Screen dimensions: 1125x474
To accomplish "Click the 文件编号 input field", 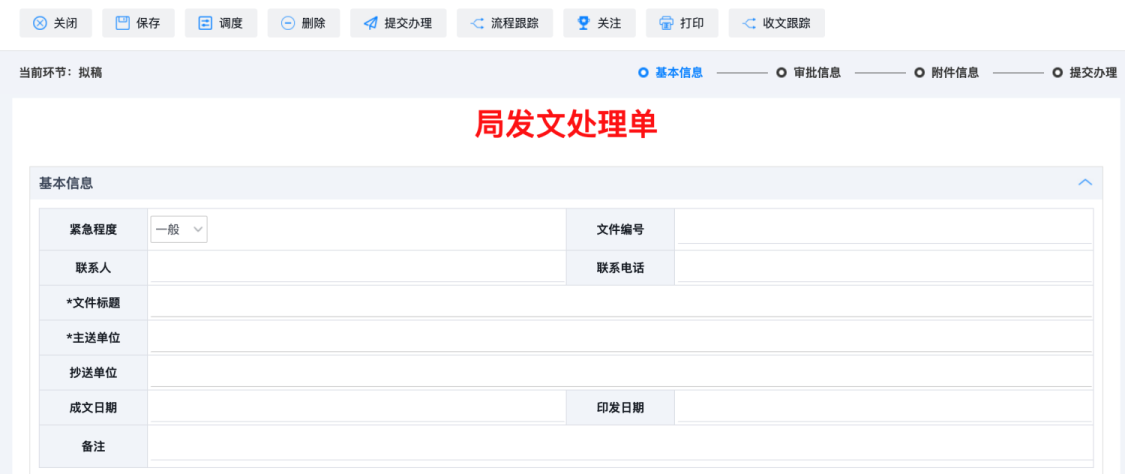I will tap(883, 230).
